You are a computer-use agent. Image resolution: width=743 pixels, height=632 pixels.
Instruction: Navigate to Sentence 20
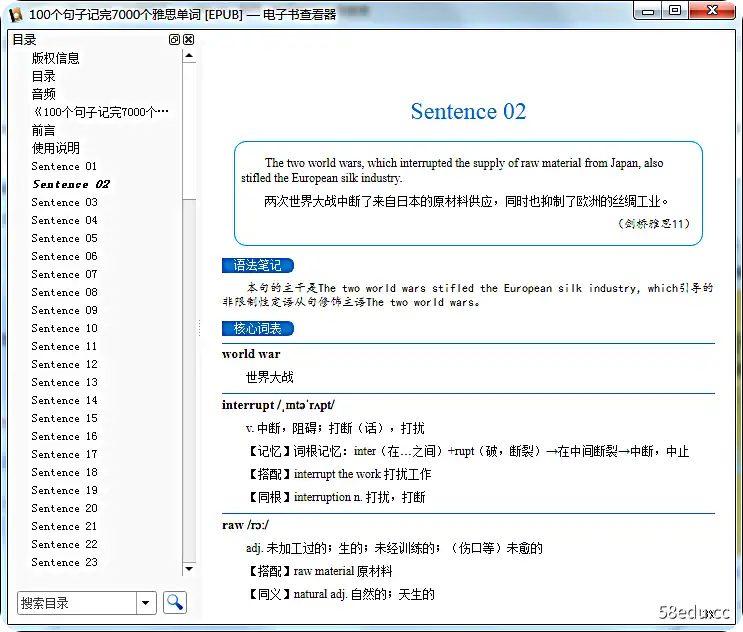(x=64, y=508)
